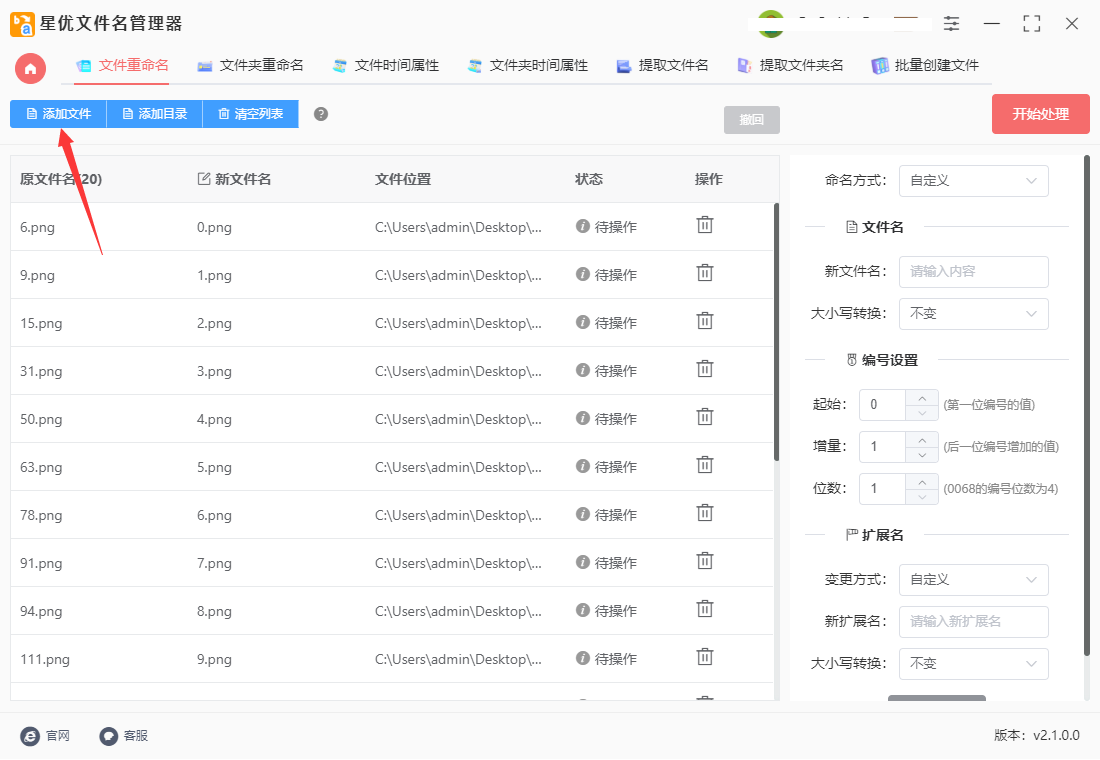Click the 位数 number field
Viewport: 1100px width, 760px height.
883,489
